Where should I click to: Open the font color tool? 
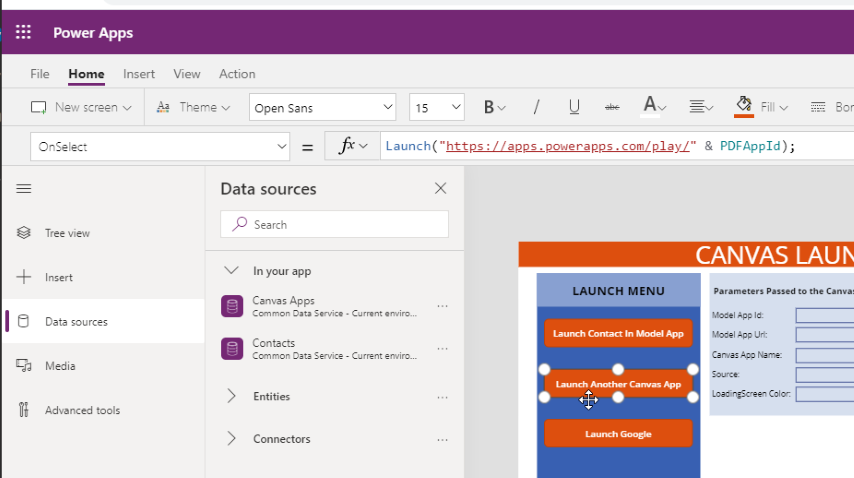coord(650,105)
